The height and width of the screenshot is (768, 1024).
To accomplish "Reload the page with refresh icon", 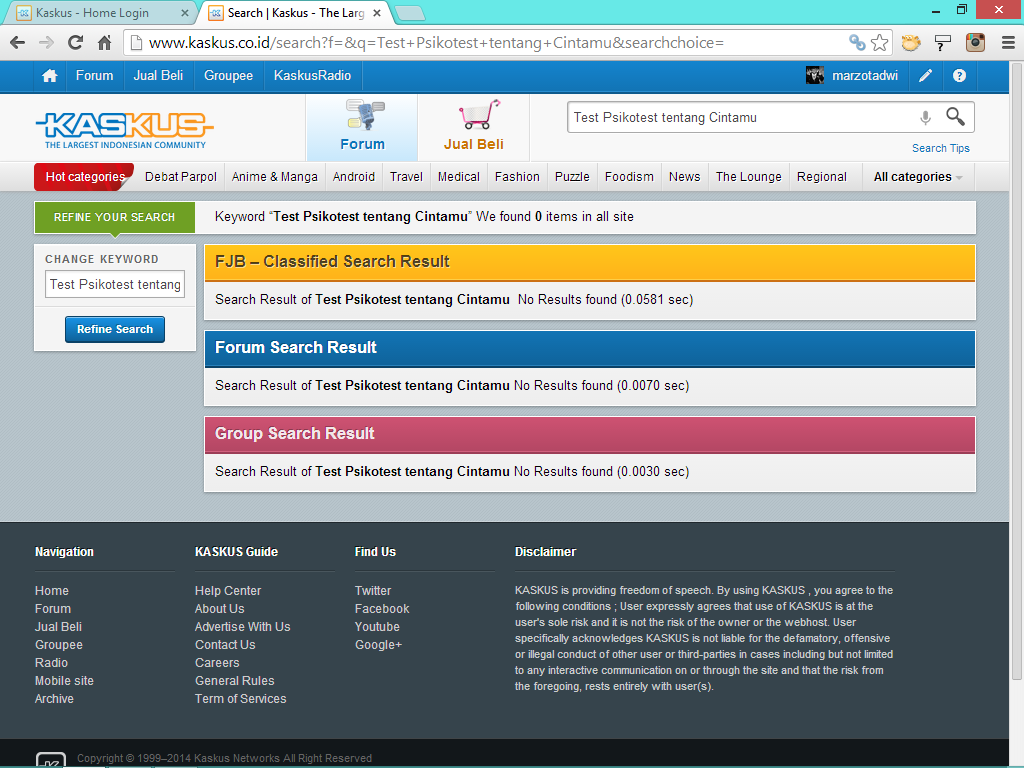I will click(76, 43).
